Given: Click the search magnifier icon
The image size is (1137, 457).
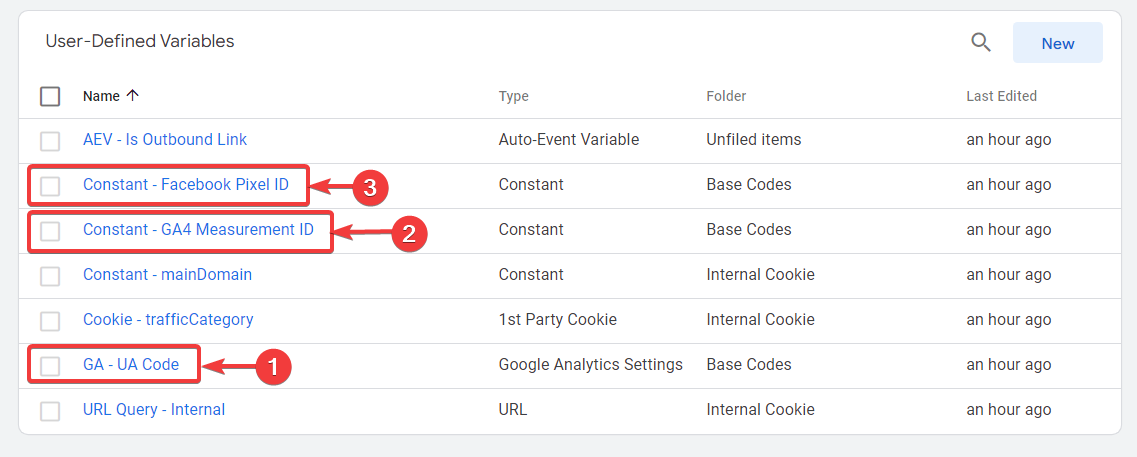Looking at the screenshot, I should tap(981, 43).
